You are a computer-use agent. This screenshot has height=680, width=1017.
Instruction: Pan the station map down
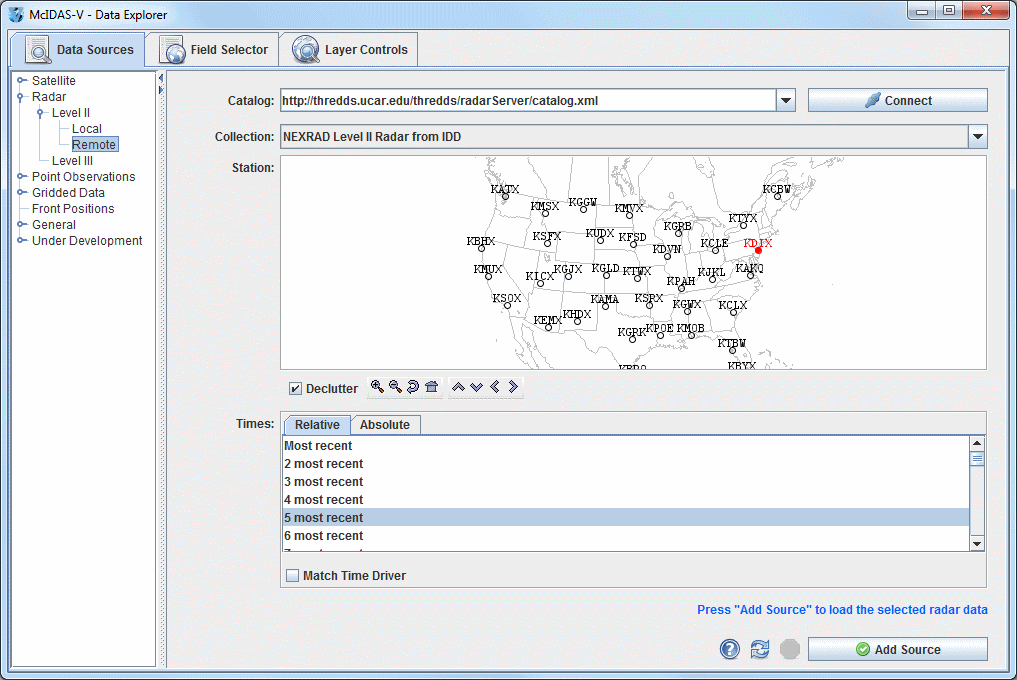point(477,387)
